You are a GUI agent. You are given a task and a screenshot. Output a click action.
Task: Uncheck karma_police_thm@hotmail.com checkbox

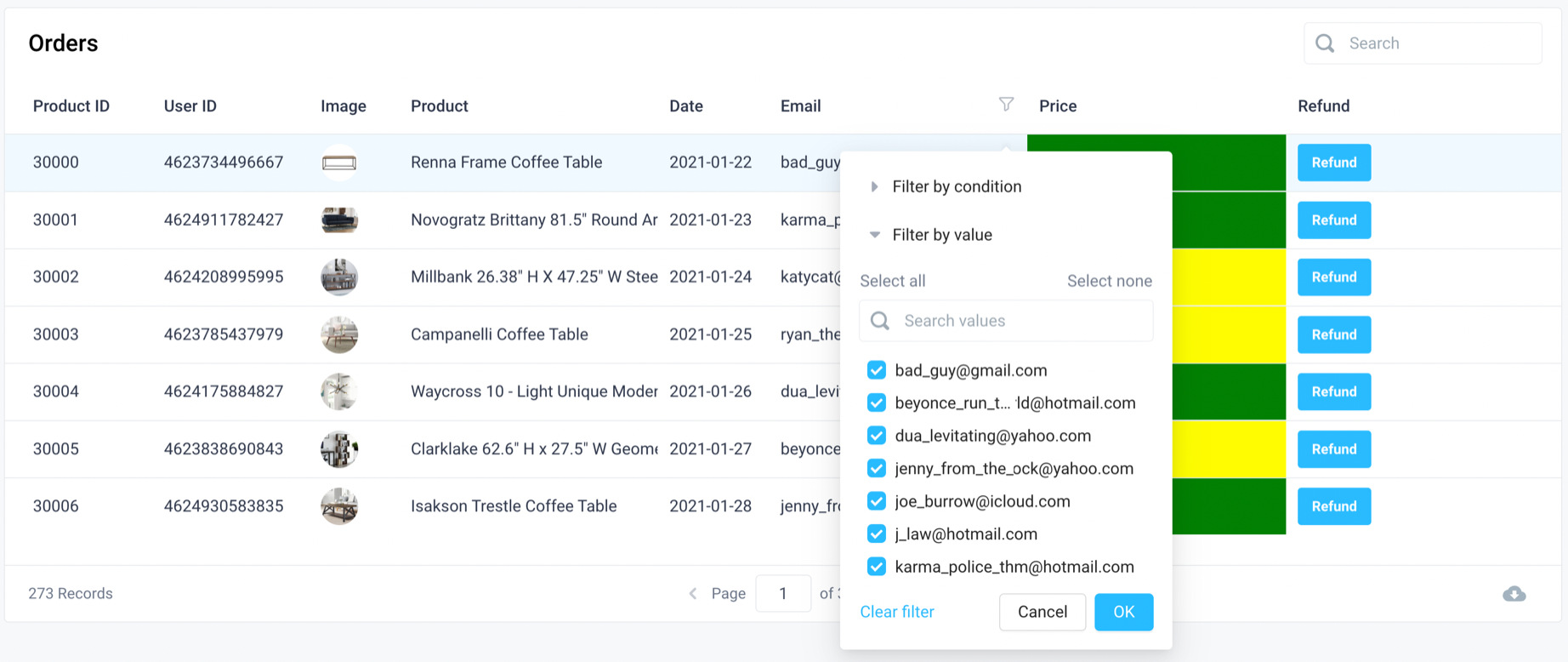(x=877, y=567)
